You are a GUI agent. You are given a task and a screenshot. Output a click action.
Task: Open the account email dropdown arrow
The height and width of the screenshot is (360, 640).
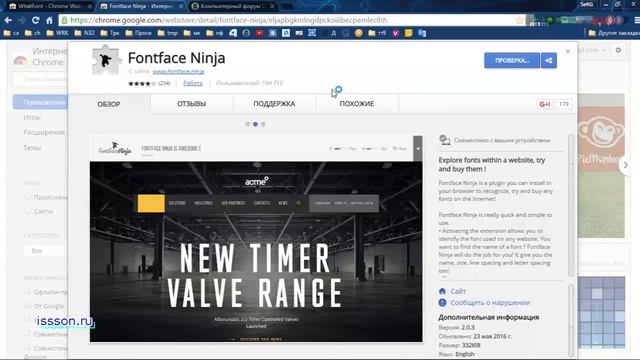click(x=604, y=50)
